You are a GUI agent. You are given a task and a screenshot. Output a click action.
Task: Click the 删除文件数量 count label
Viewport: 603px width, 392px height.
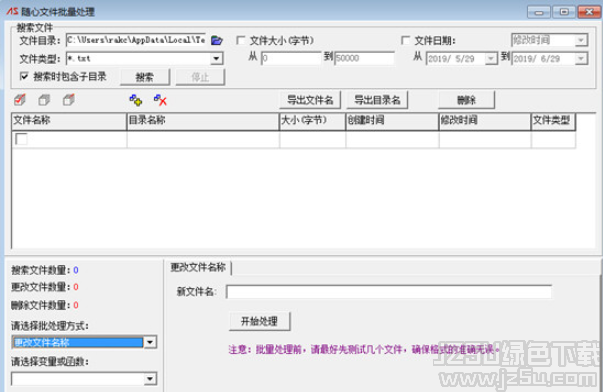point(45,305)
